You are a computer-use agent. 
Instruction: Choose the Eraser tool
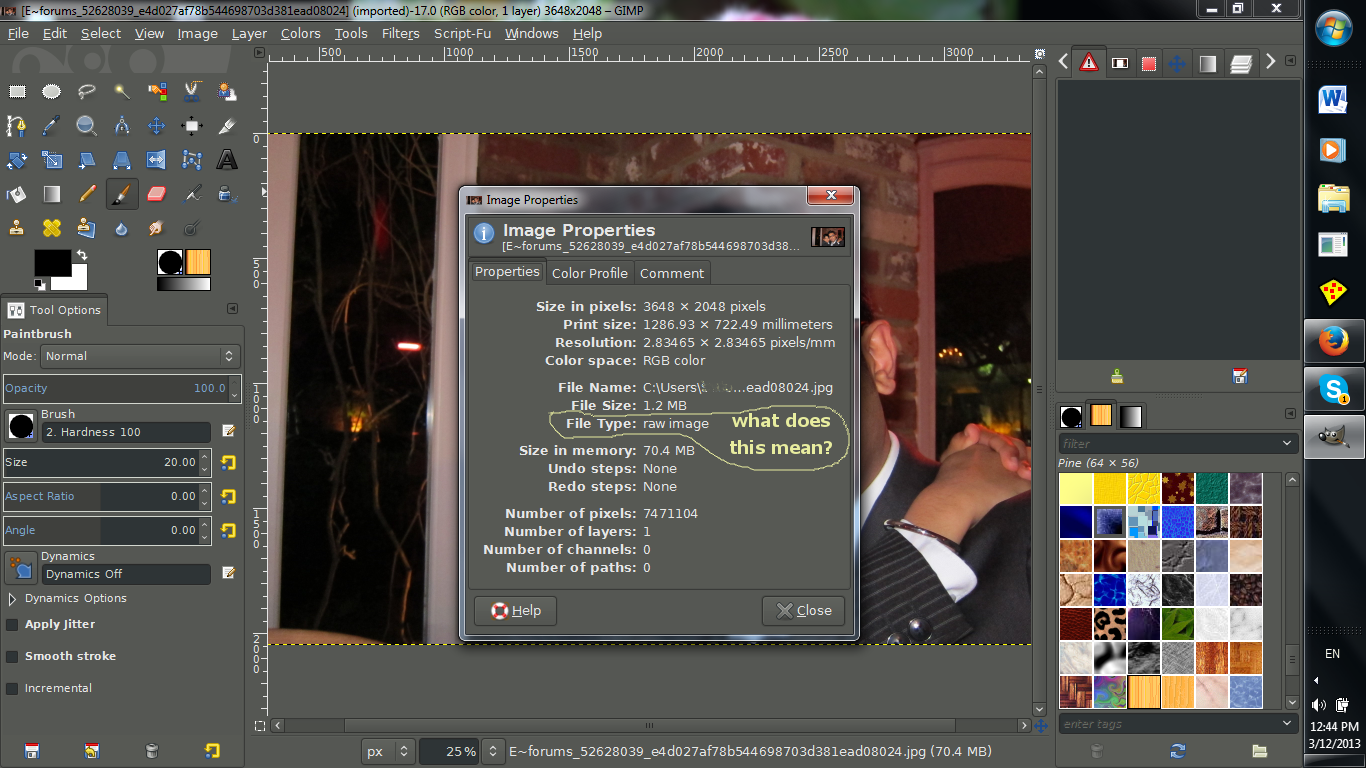pos(156,194)
